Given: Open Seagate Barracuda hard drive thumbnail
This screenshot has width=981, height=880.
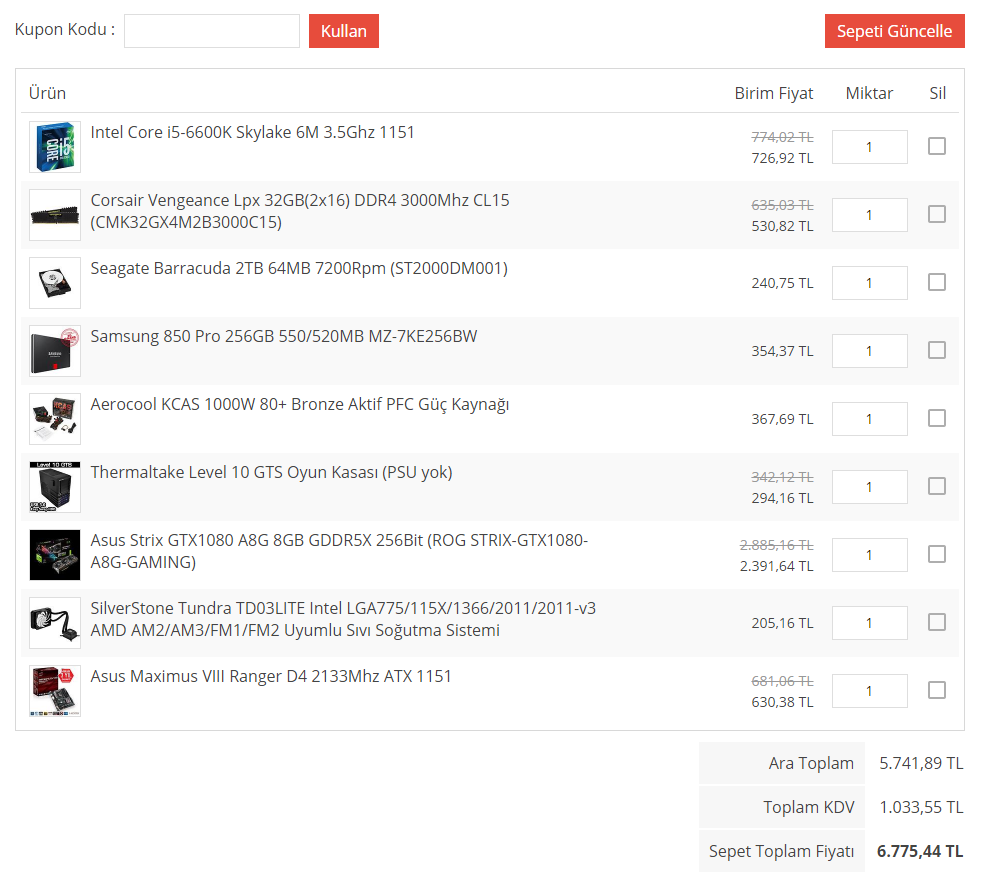Looking at the screenshot, I should [55, 283].
